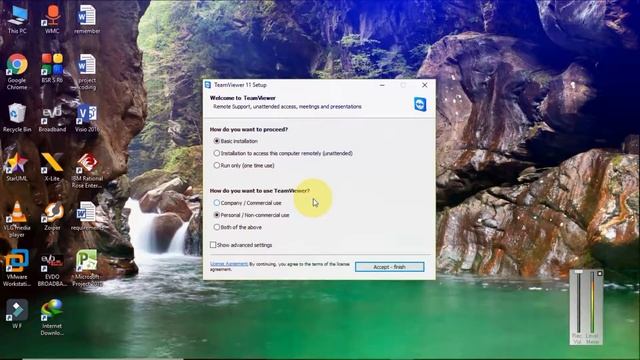Click the TeamViewer title bar icon
This screenshot has height=360, width=640.
[208, 85]
